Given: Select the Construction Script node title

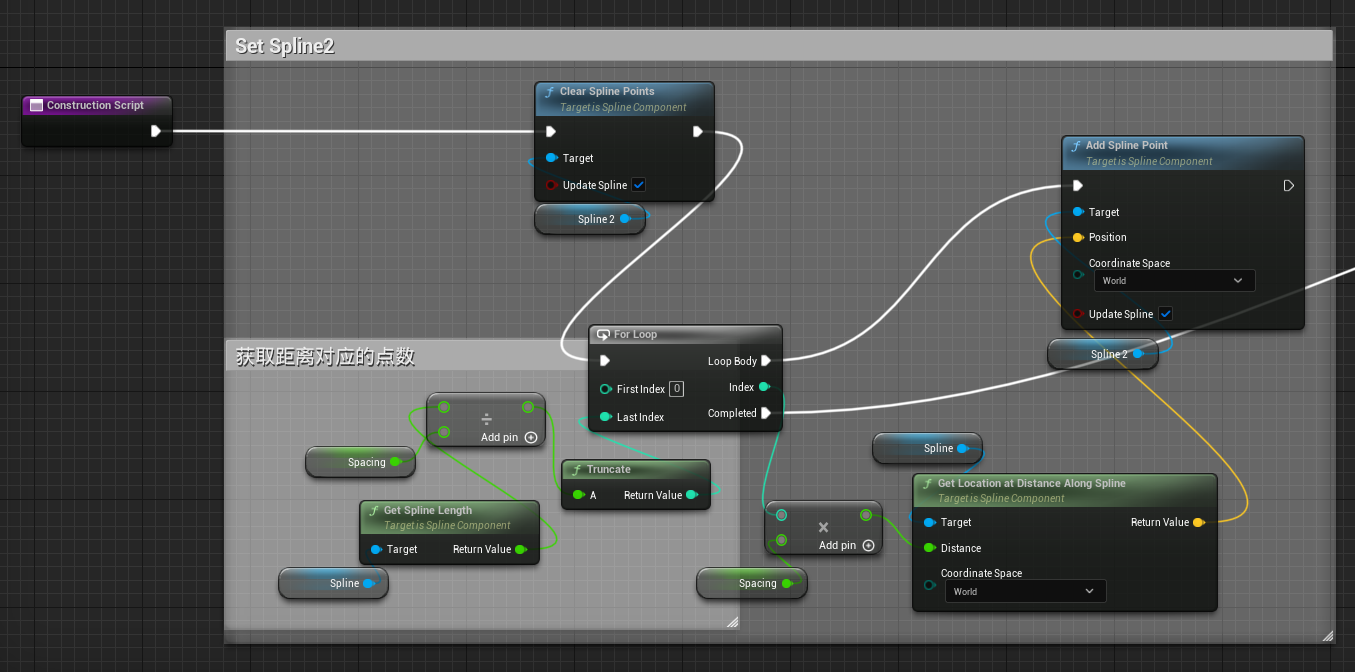Looking at the screenshot, I should [95, 105].
